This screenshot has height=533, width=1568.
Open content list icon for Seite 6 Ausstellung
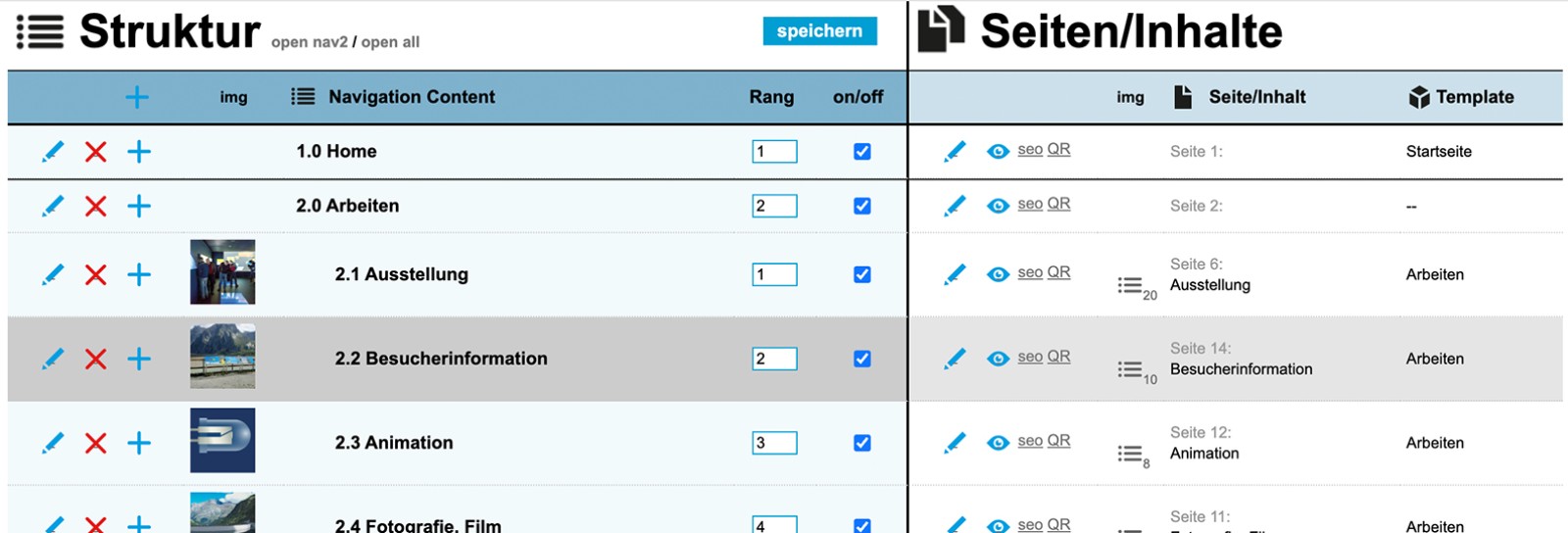pos(1130,286)
